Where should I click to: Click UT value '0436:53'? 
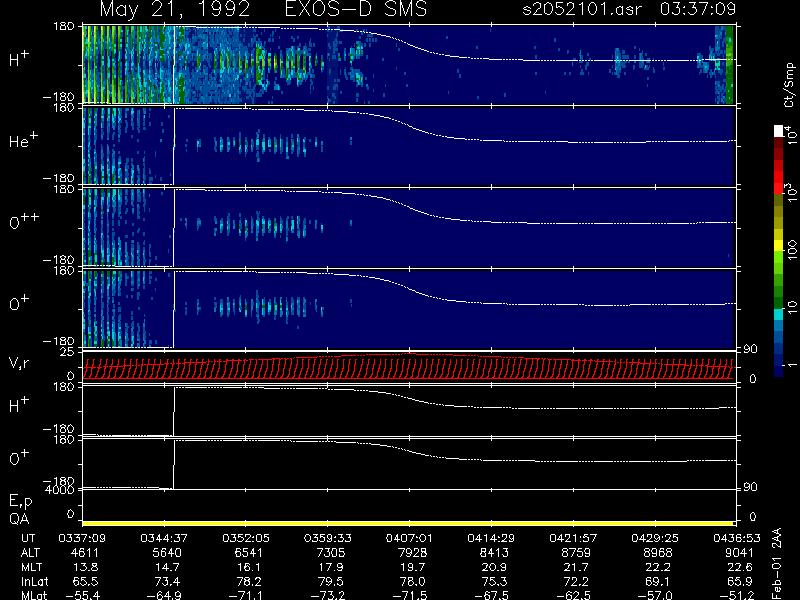pyautogui.click(x=736, y=538)
